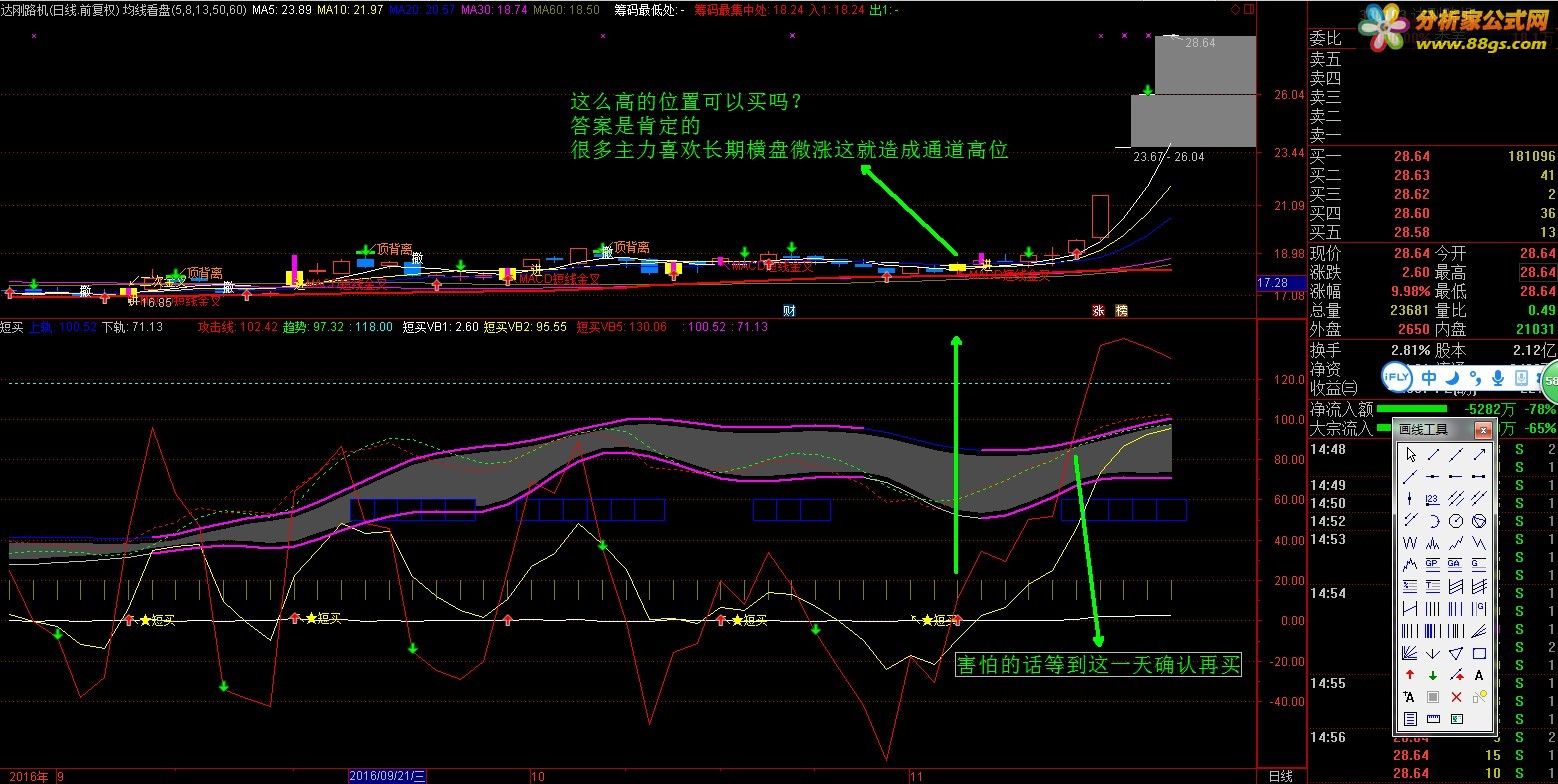Select the A text label tool

1479,675
